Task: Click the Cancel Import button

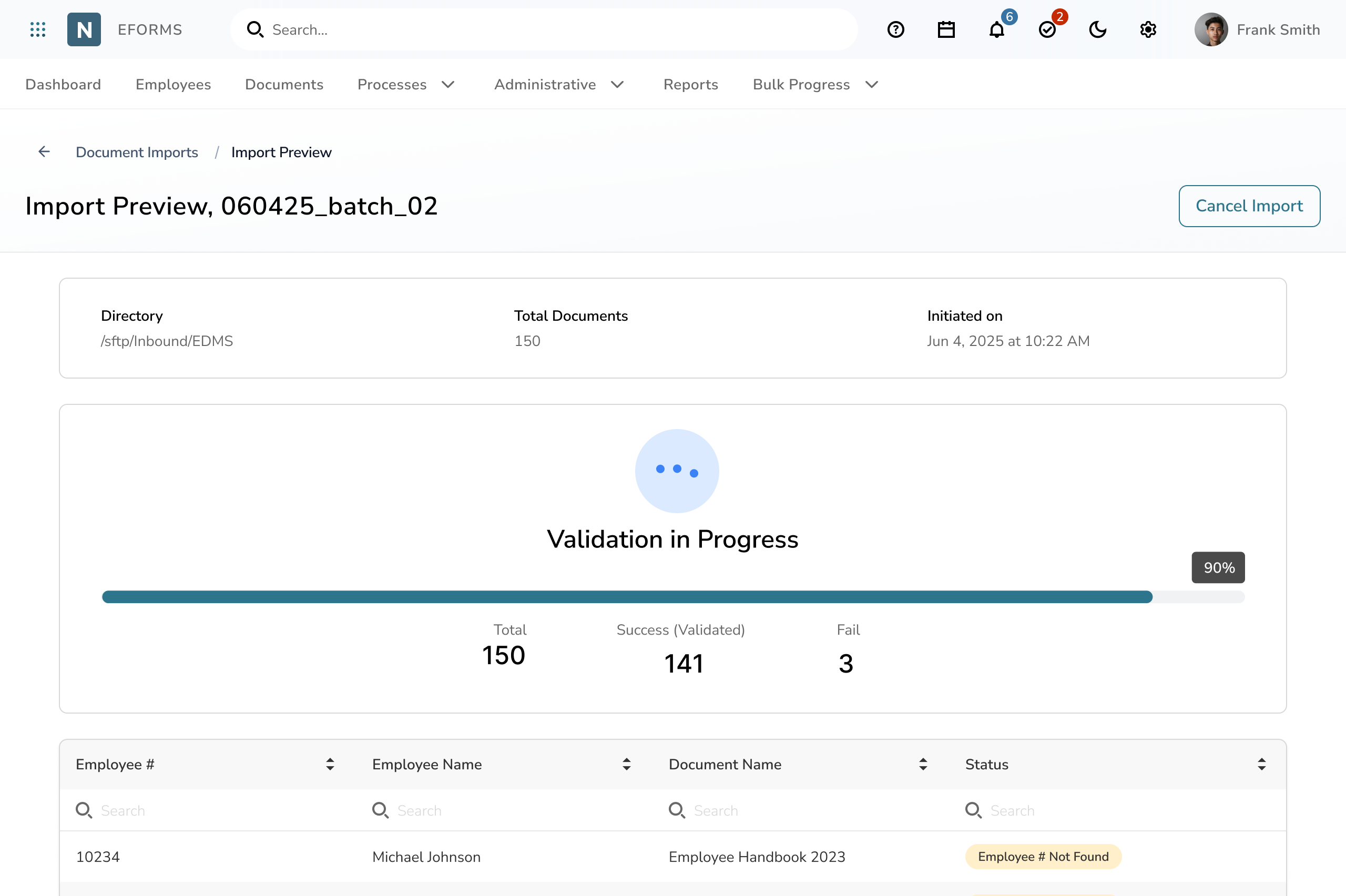Action: (1249, 206)
